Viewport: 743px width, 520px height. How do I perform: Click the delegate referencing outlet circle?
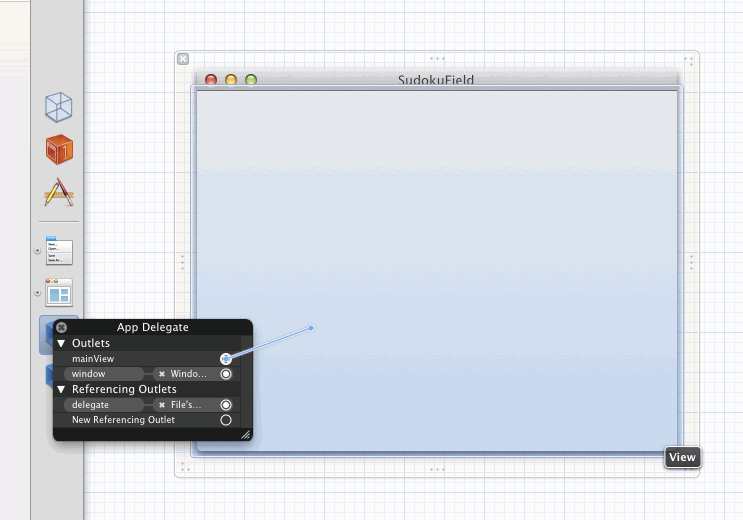coord(226,405)
